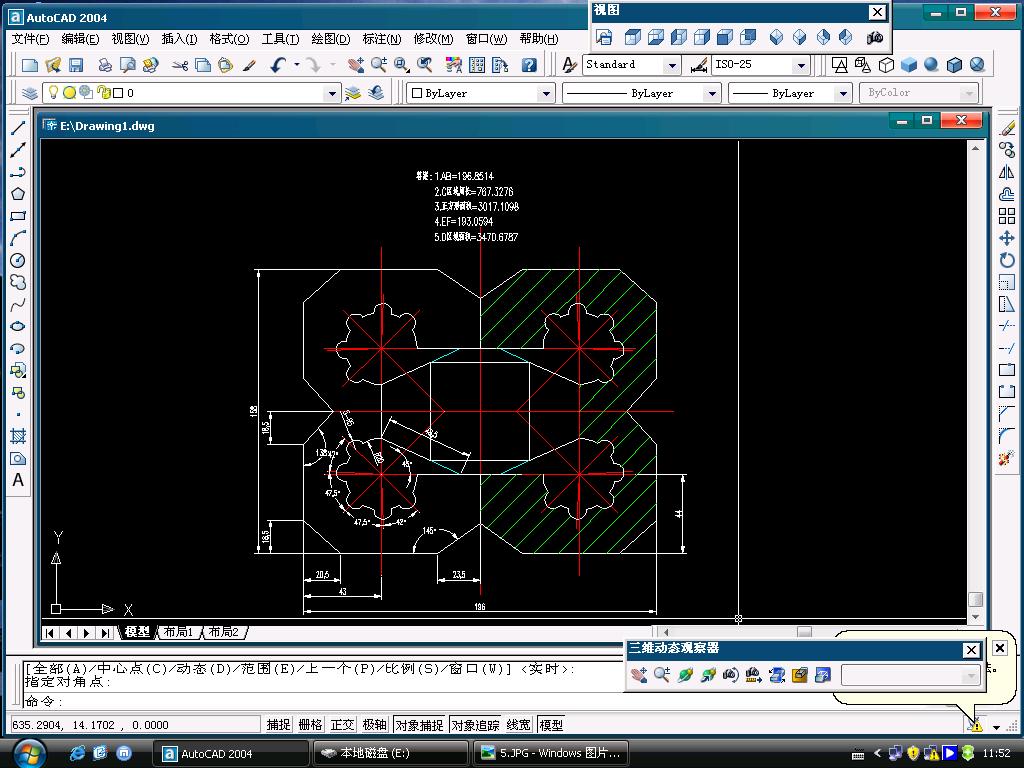Toggle 极轴 polar tracking in status bar
The width and height of the screenshot is (1024, 768).
(374, 725)
